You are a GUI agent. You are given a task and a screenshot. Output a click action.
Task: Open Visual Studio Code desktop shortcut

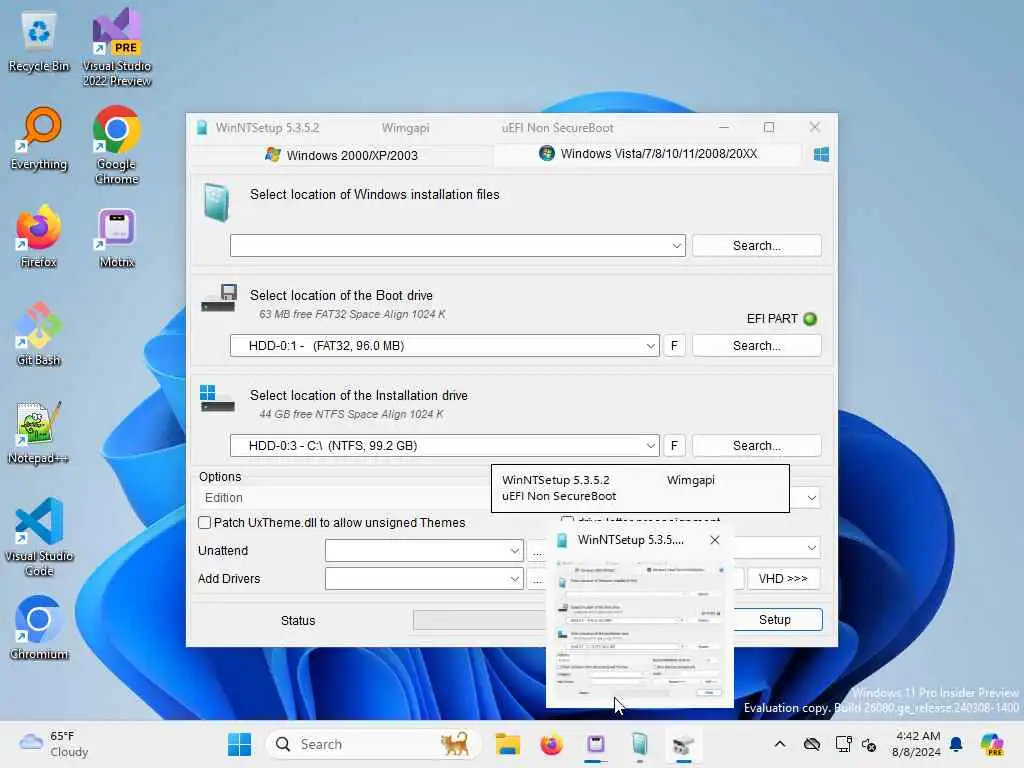(x=39, y=537)
